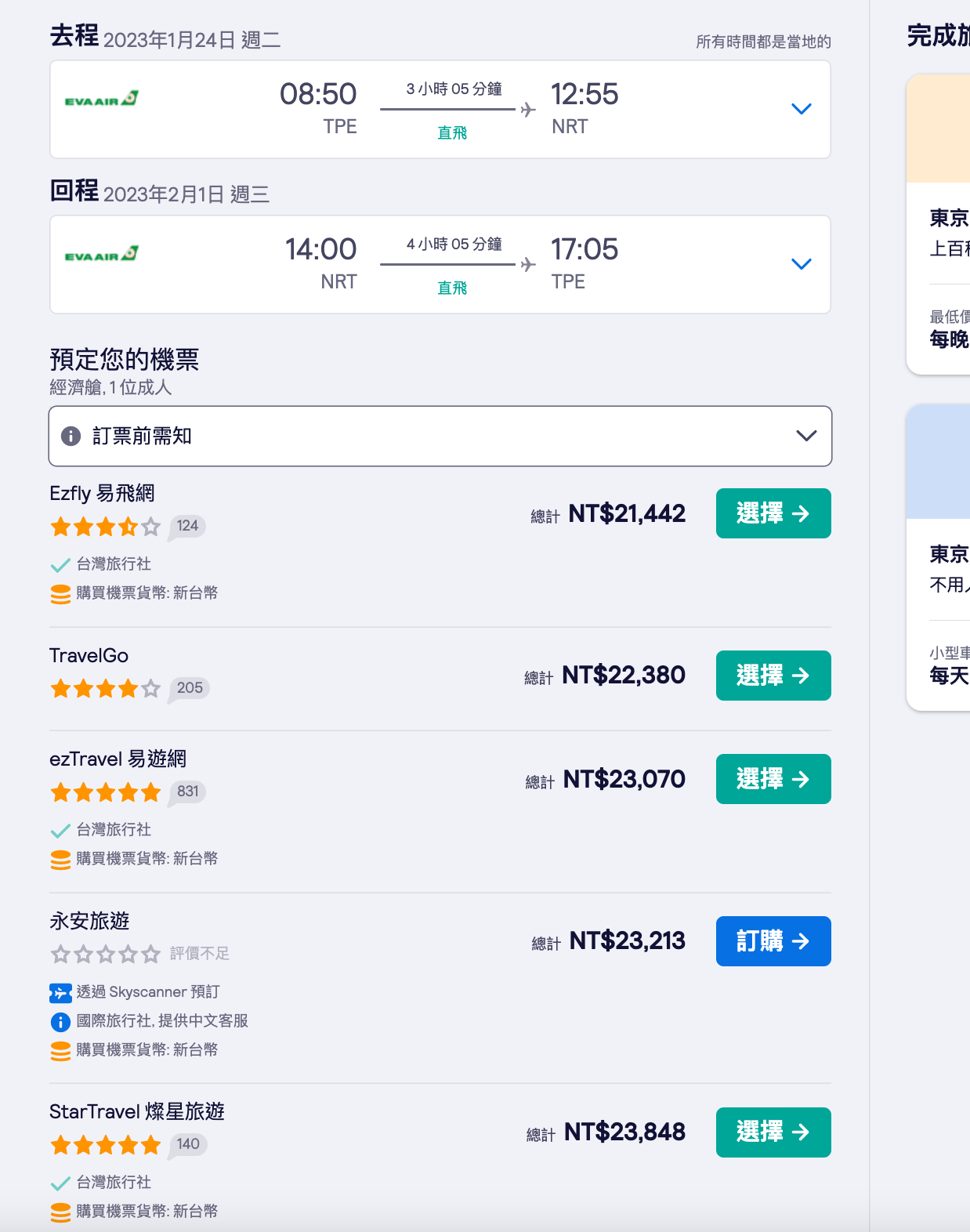Click the Ezfly 易飛網 provider name

pyautogui.click(x=102, y=494)
